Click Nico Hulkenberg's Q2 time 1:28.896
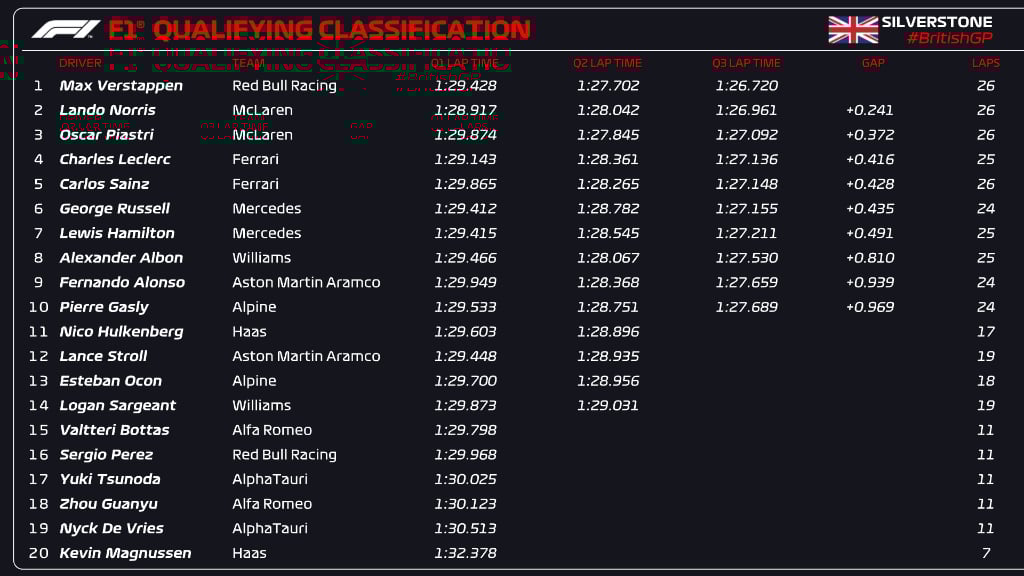 [x=607, y=332]
